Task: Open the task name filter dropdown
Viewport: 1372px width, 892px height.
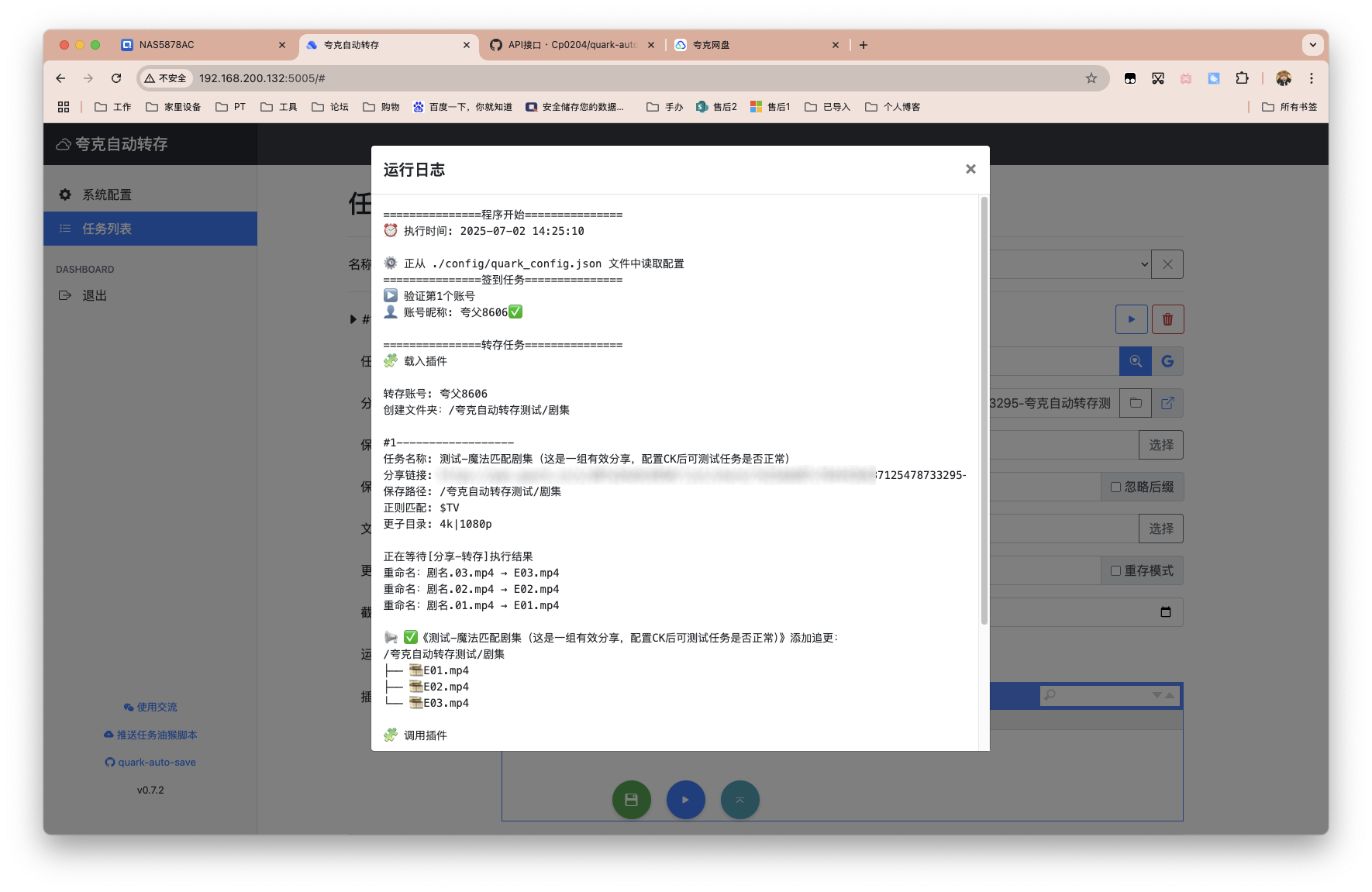Action: [1143, 264]
